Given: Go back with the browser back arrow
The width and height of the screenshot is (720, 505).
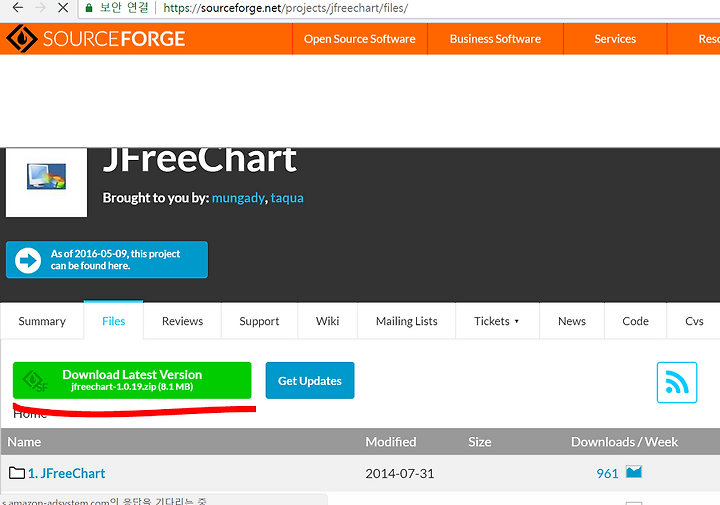Looking at the screenshot, I should (x=17, y=8).
